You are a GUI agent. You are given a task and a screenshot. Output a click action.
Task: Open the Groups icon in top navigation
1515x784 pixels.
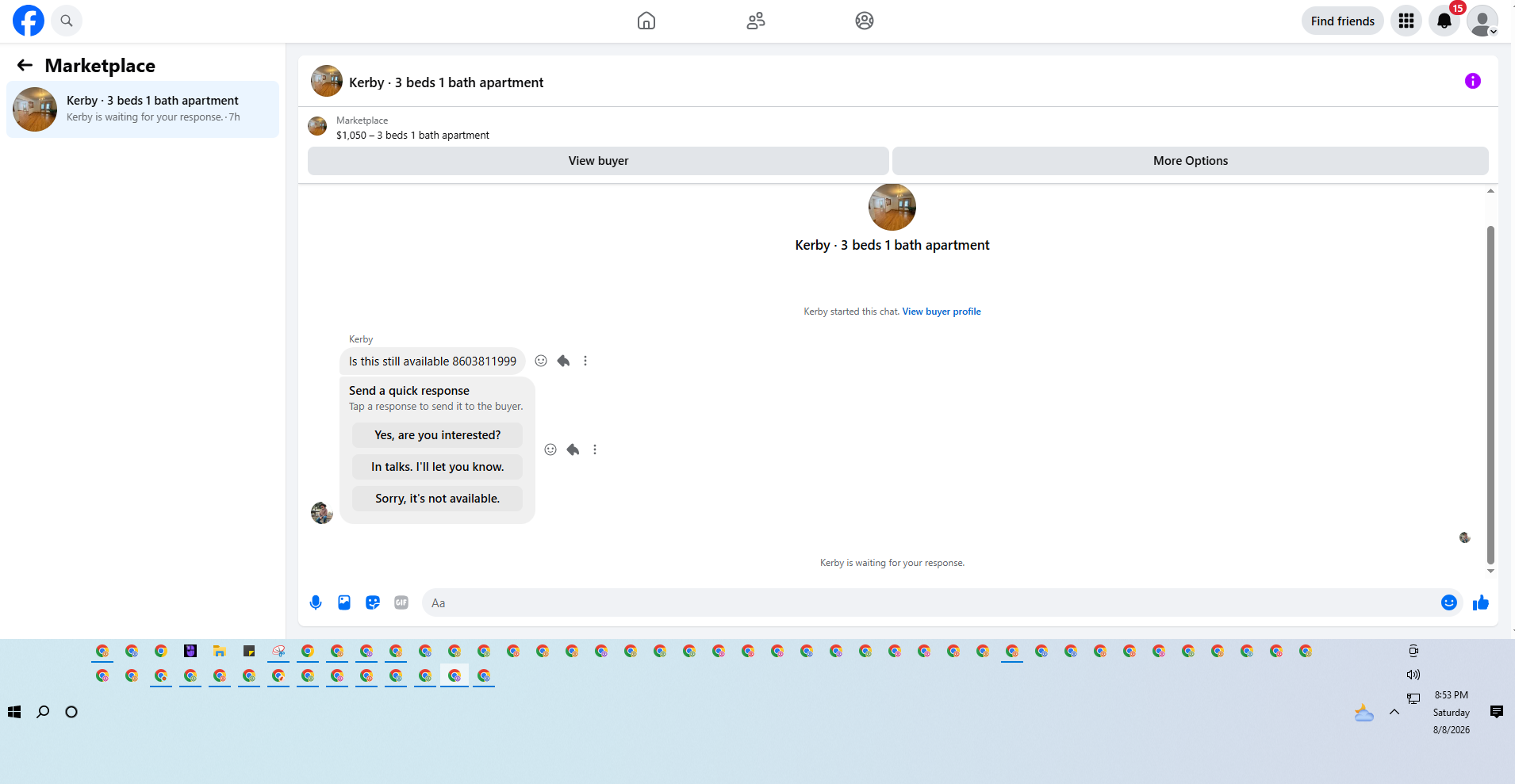[x=865, y=21]
